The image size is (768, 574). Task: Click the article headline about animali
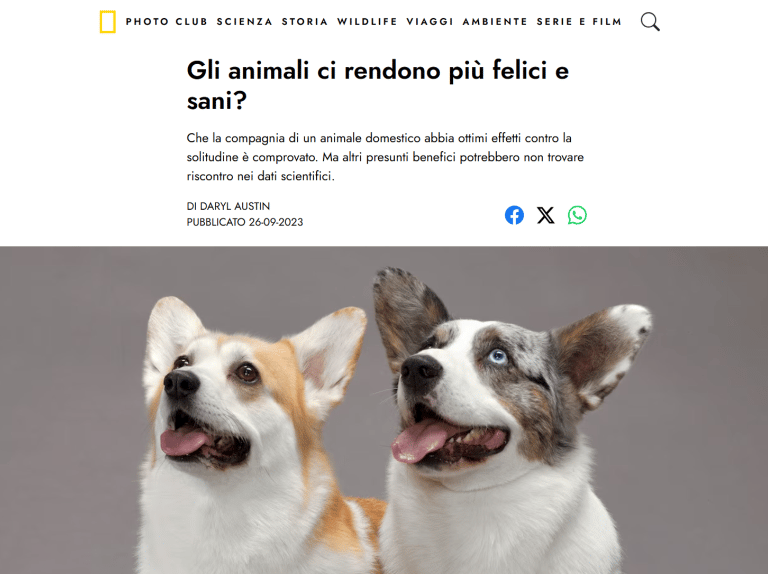(x=378, y=85)
